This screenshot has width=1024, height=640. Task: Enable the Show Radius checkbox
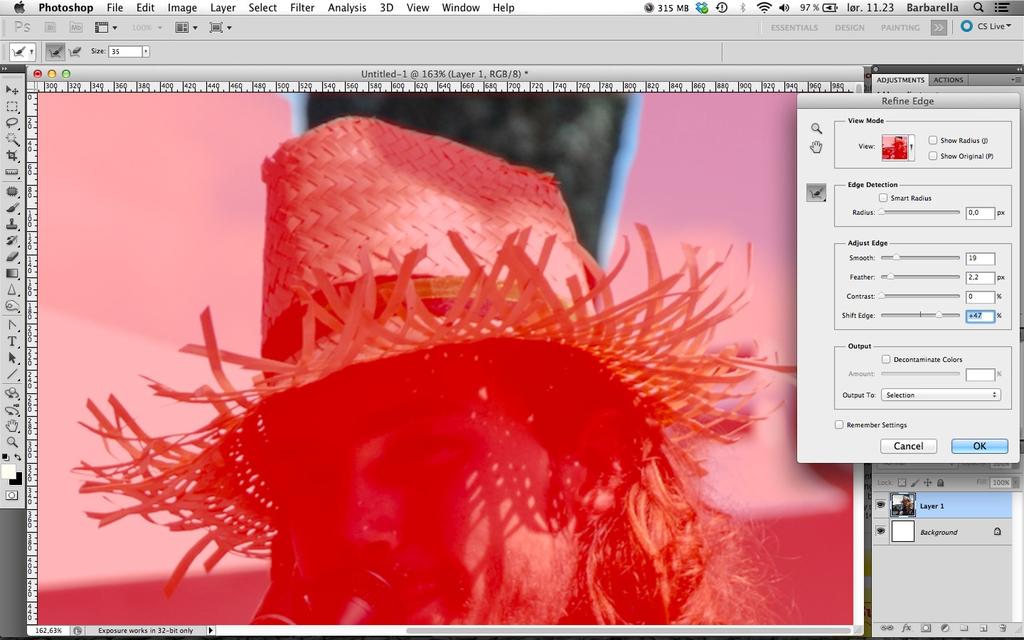tap(933, 141)
